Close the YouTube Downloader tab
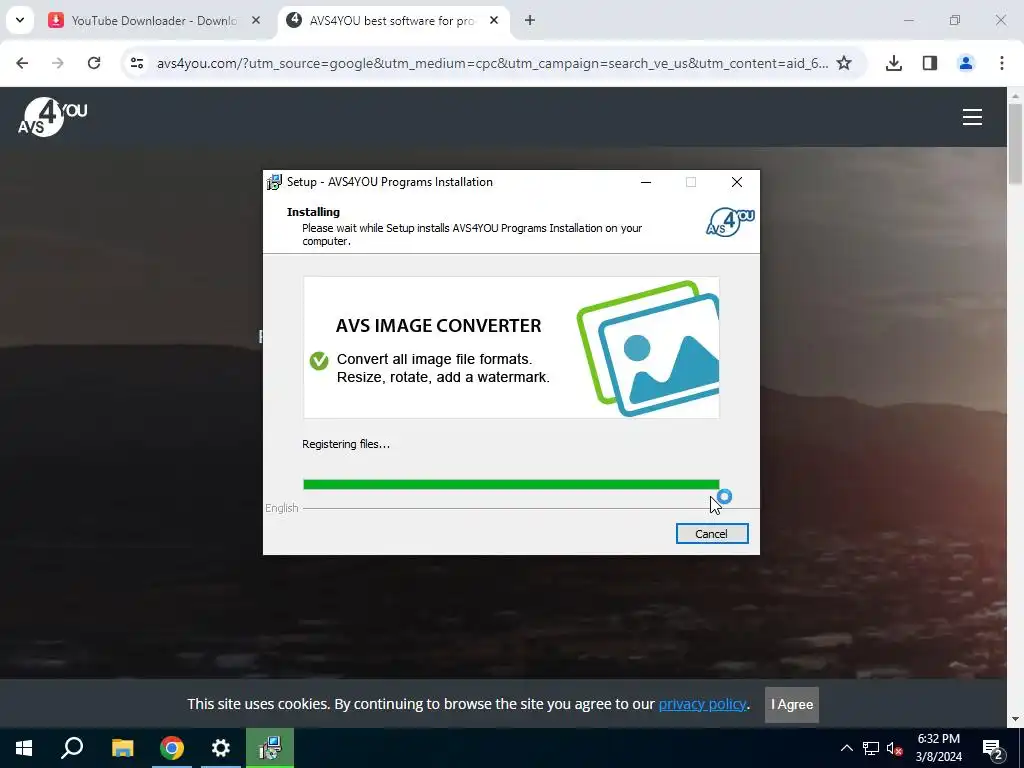This screenshot has width=1024, height=768. 256,20
